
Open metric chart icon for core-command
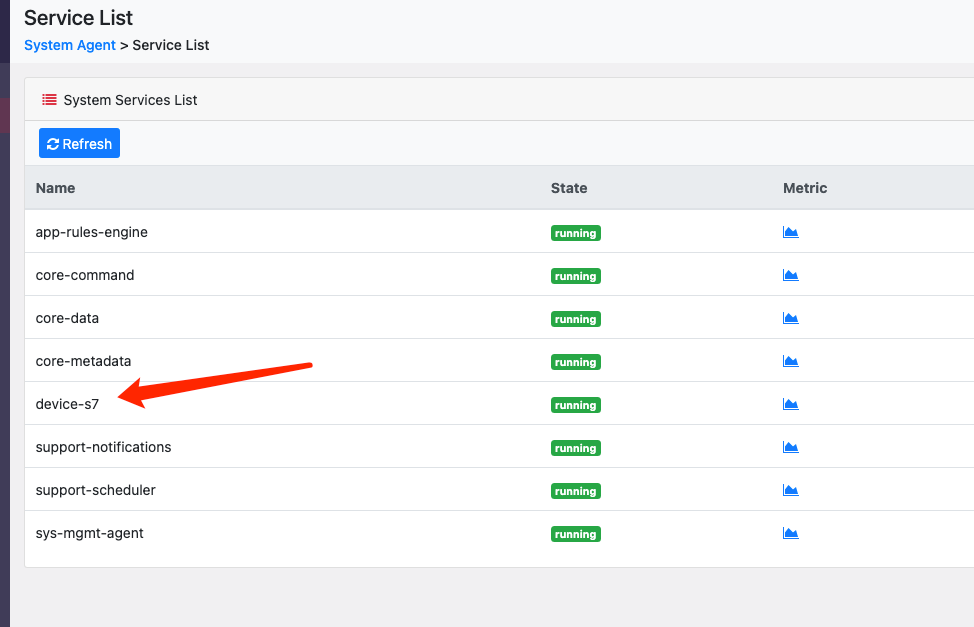tap(790, 275)
